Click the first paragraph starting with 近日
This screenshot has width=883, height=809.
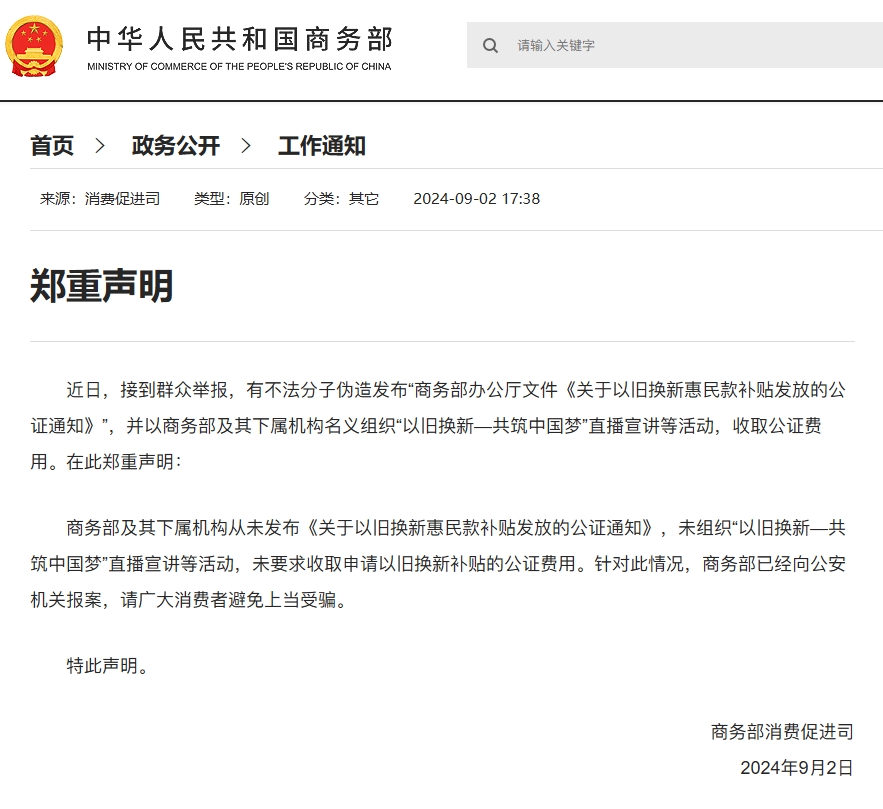pyautogui.click(x=440, y=426)
